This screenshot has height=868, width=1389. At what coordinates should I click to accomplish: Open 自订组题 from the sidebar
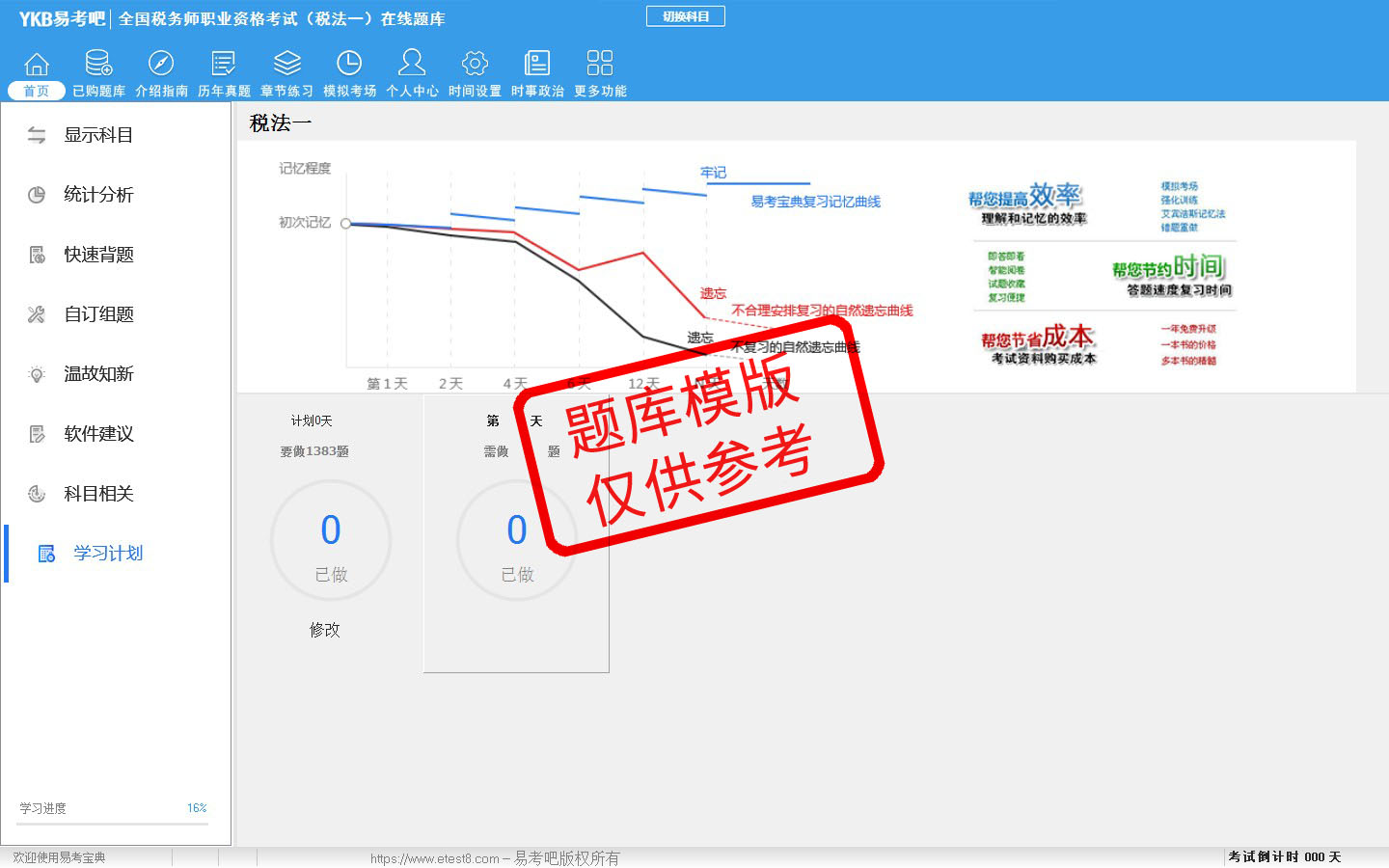point(97,314)
